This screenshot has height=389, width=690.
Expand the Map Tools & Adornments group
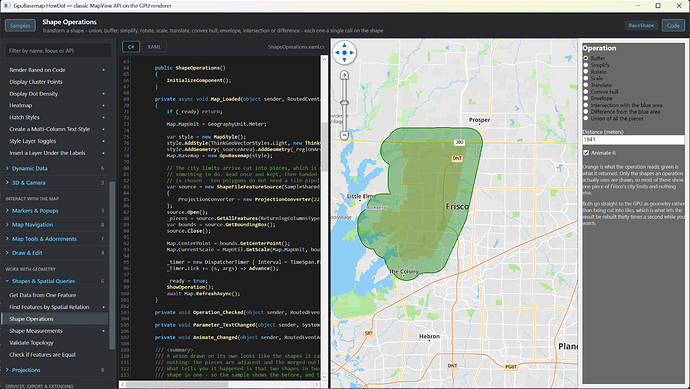click(x=55, y=239)
